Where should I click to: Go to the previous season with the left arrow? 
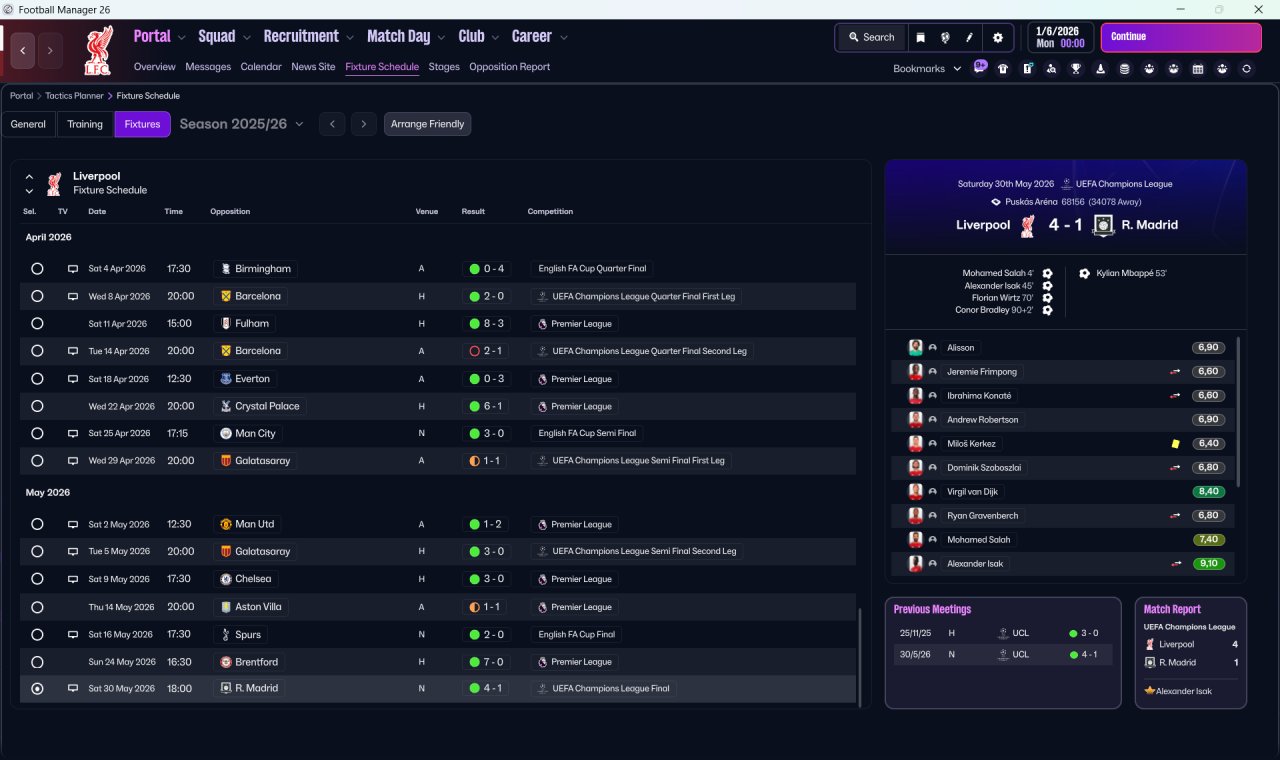click(332, 124)
